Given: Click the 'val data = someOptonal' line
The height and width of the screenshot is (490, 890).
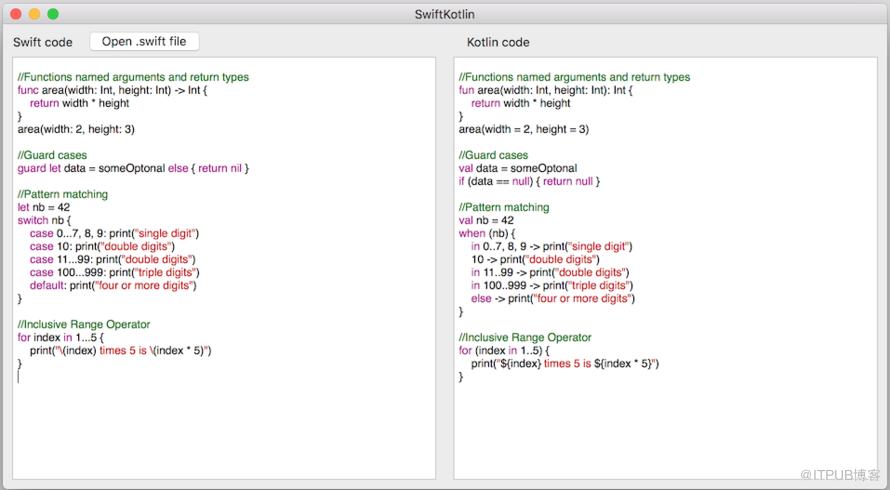Looking at the screenshot, I should (x=518, y=169).
